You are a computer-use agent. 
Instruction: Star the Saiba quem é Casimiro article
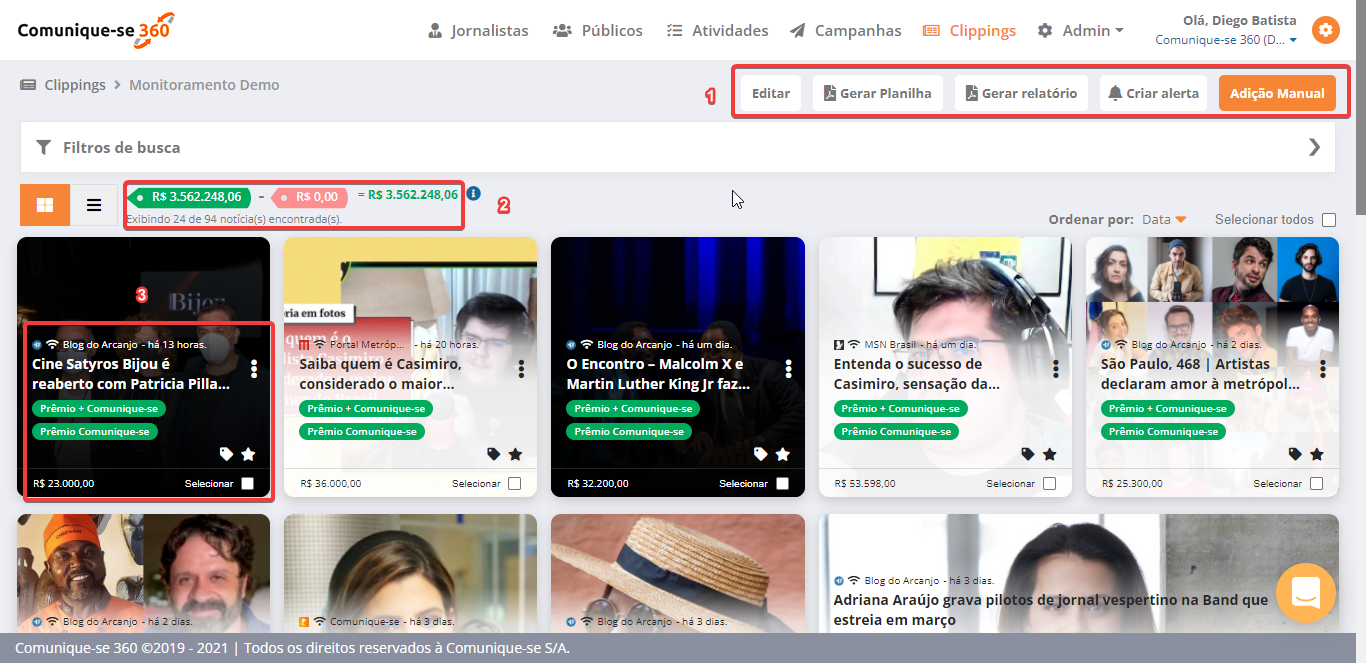click(515, 454)
